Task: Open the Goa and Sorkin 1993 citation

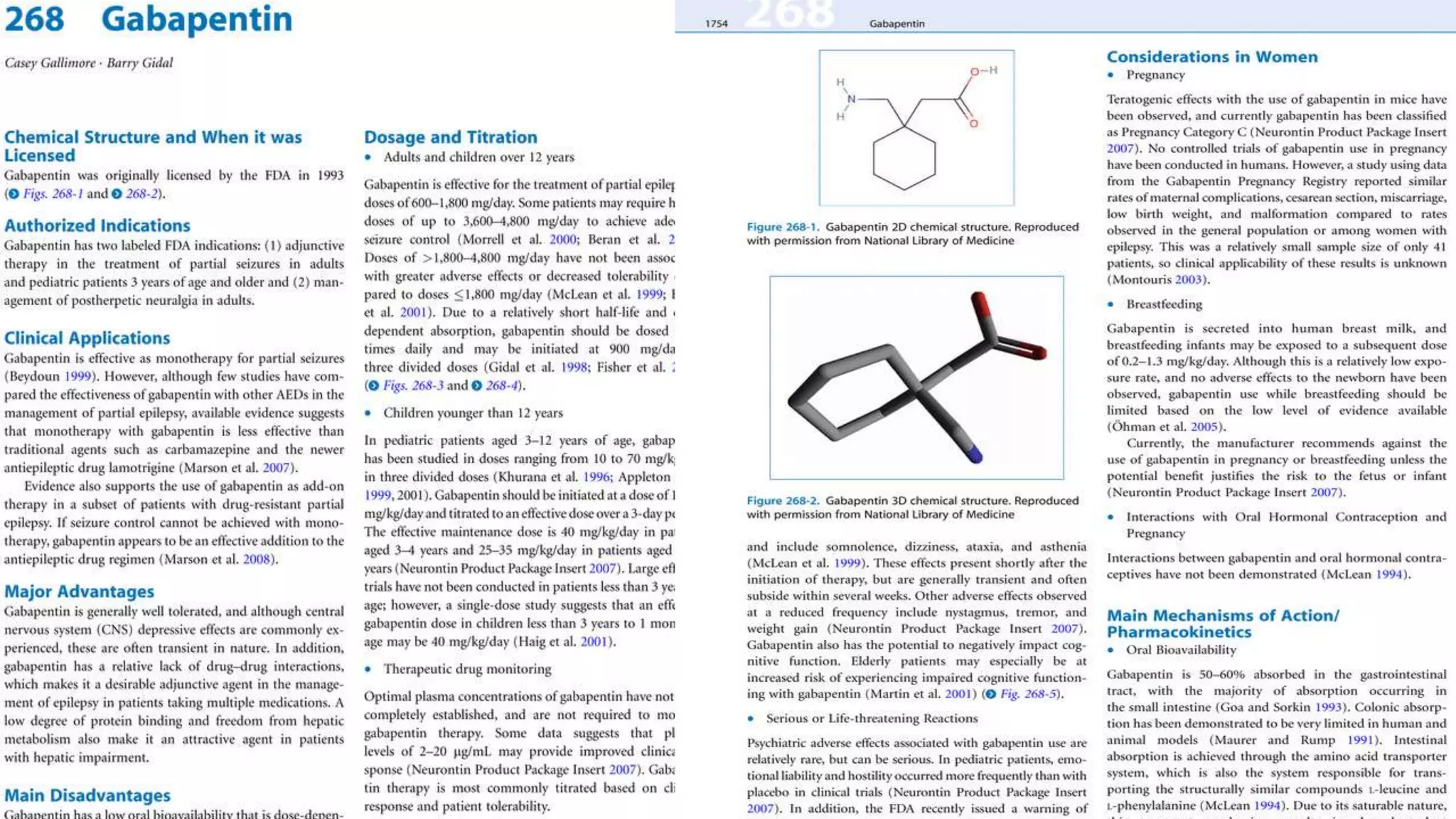Action: click(1329, 708)
